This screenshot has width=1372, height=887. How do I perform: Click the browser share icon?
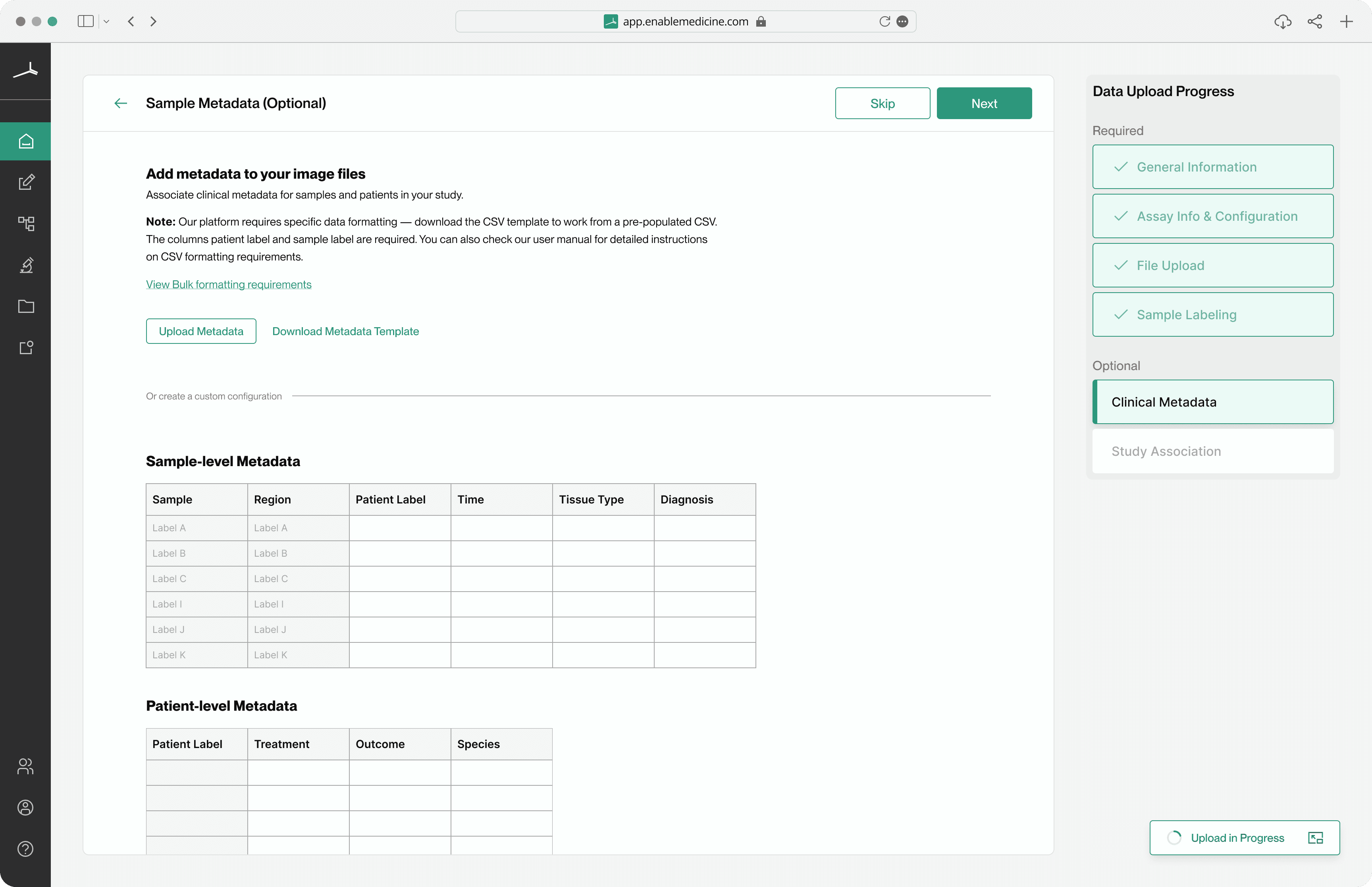click(1314, 22)
